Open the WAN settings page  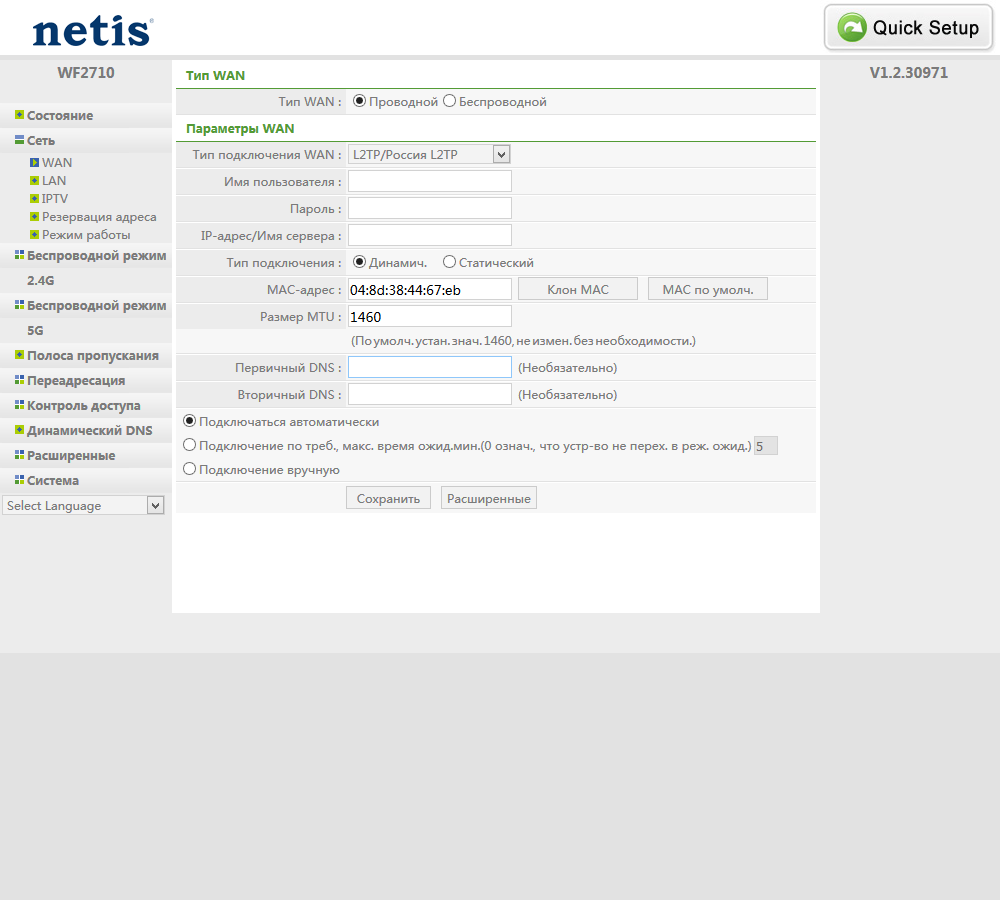(57, 163)
